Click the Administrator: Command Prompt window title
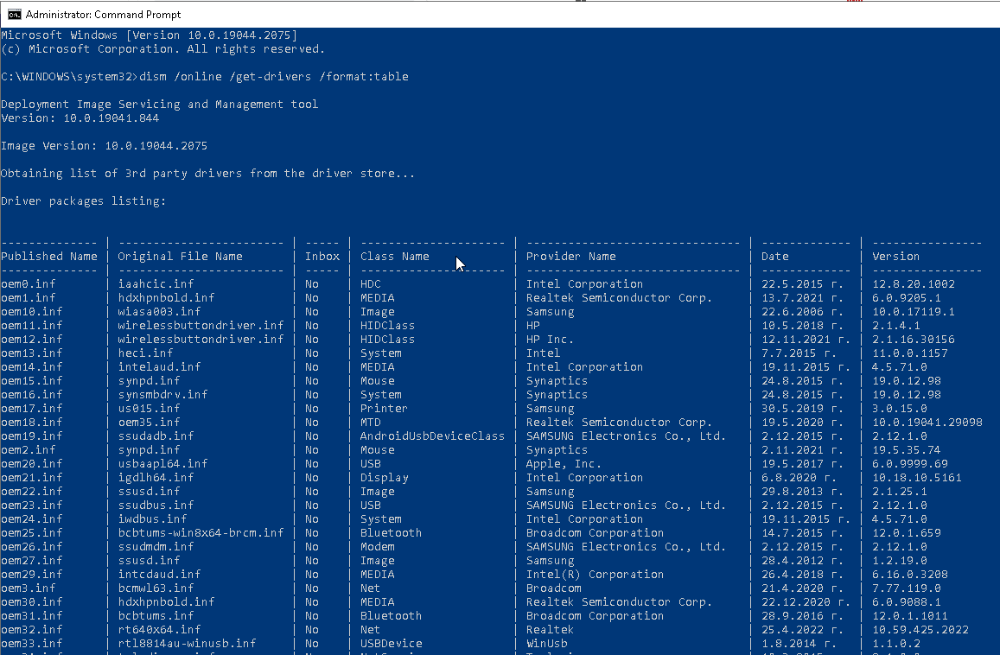The width and height of the screenshot is (1000, 655). coord(103,14)
